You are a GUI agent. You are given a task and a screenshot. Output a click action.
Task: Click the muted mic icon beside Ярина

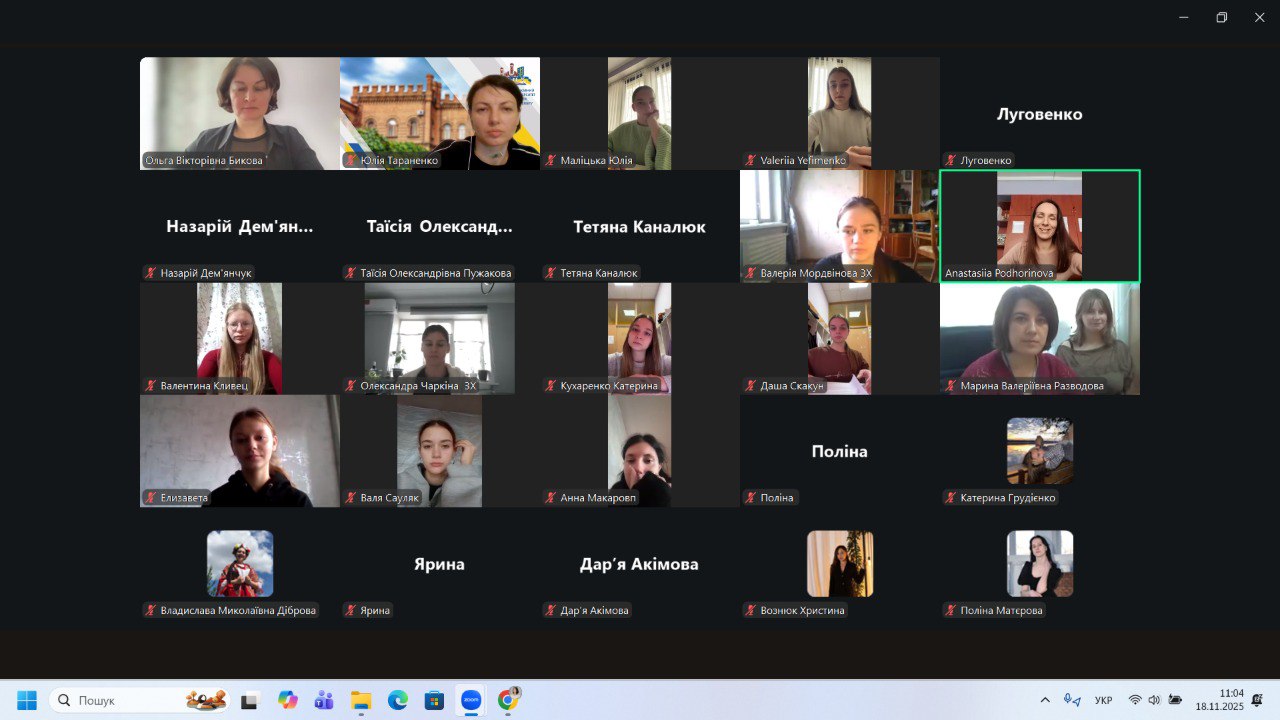(351, 610)
